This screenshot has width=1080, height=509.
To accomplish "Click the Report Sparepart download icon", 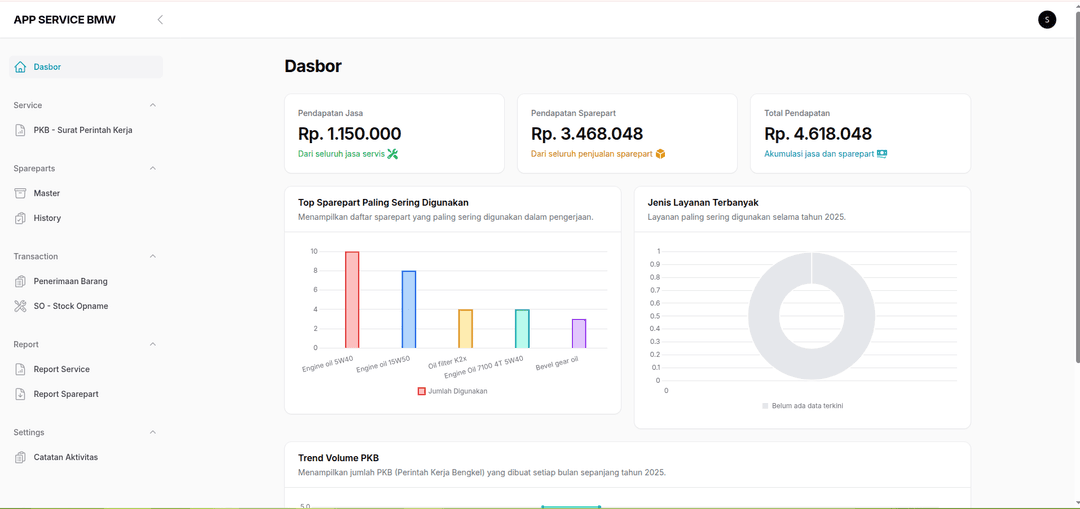I will pos(20,394).
